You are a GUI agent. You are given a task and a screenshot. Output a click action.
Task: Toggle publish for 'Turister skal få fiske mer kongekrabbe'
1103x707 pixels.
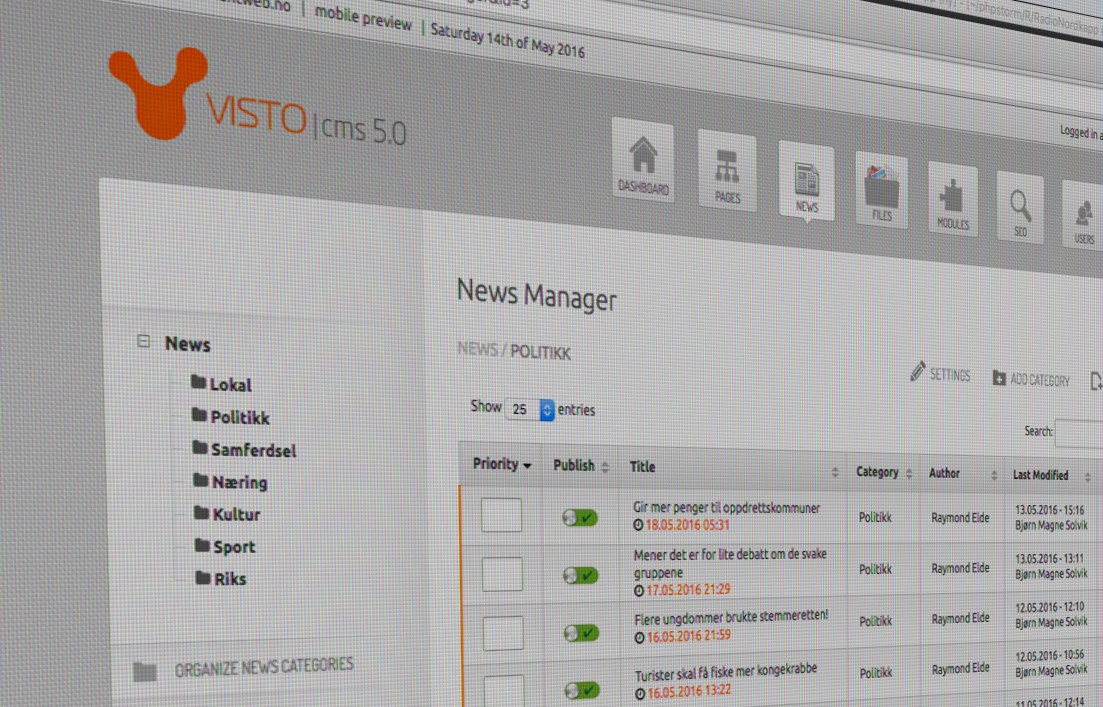pos(582,691)
